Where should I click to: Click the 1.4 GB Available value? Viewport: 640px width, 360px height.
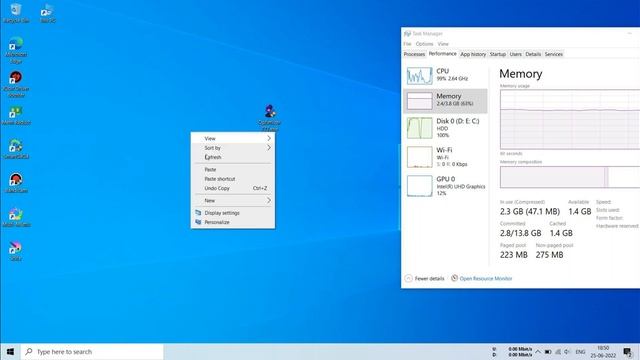580,211
